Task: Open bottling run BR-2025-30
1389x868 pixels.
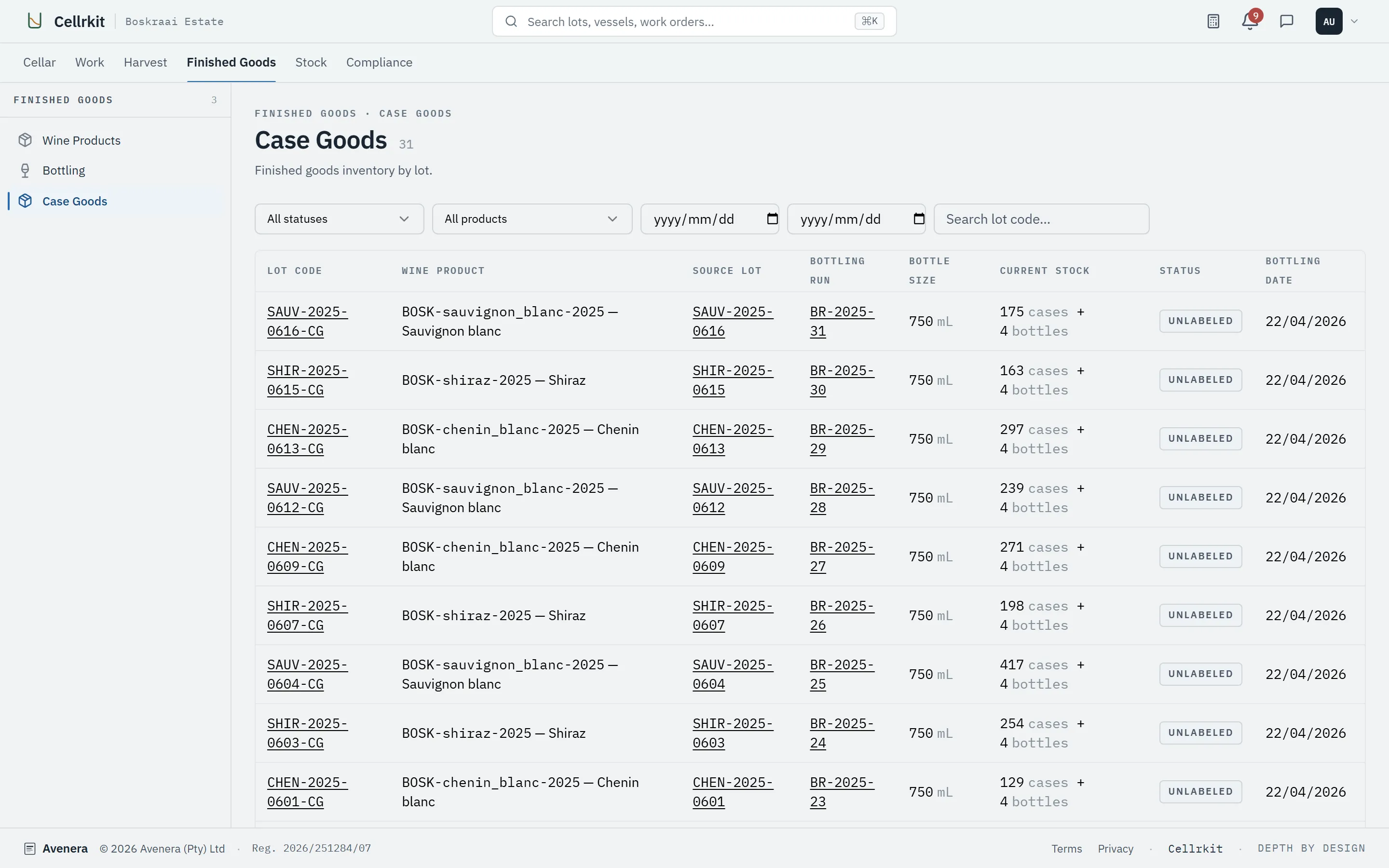Action: 842,380
